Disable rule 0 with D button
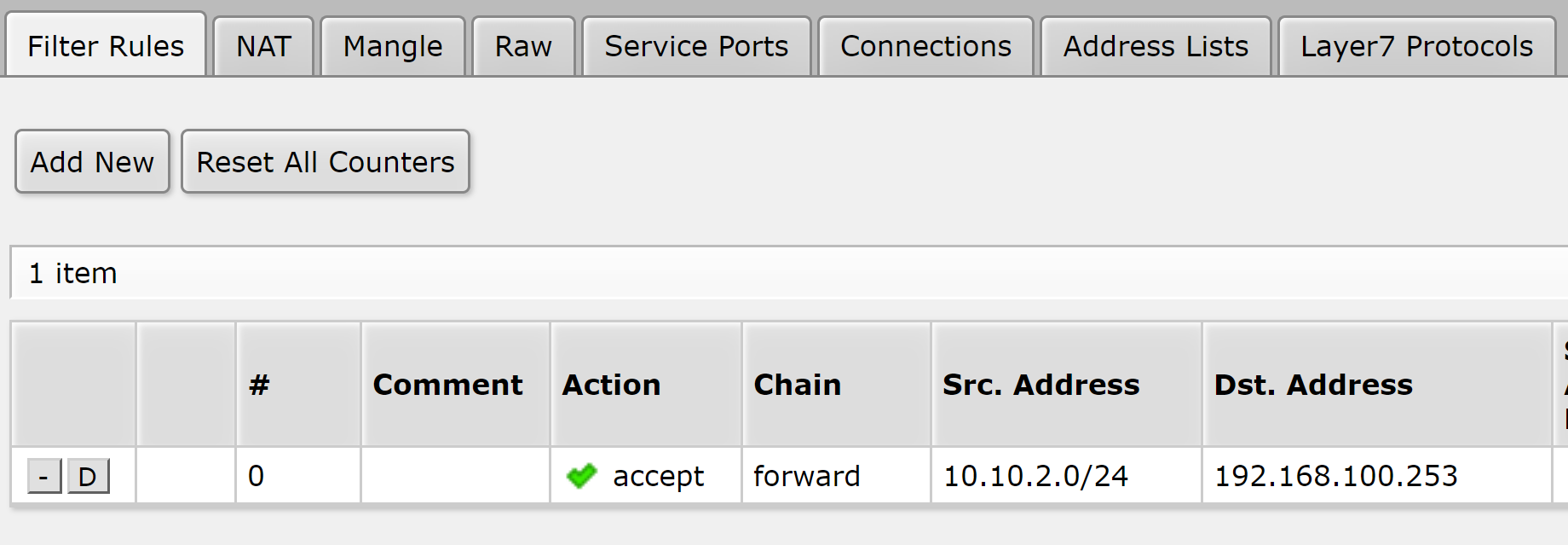 pos(88,476)
